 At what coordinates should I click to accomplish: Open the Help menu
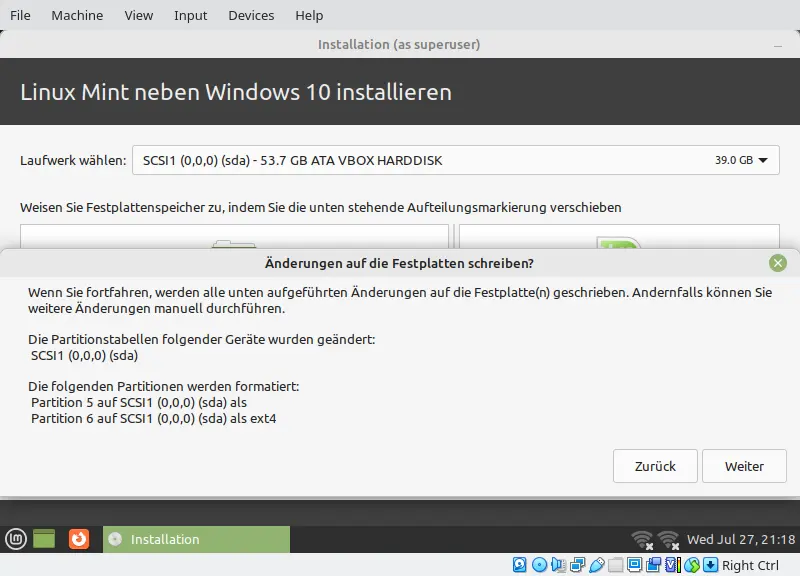[309, 15]
